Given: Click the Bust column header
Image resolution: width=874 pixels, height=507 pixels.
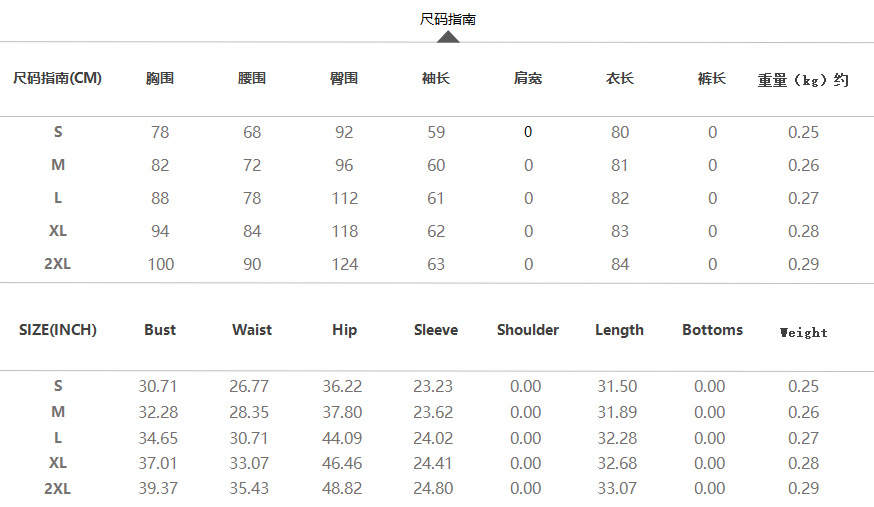Looking at the screenshot, I should point(160,330).
